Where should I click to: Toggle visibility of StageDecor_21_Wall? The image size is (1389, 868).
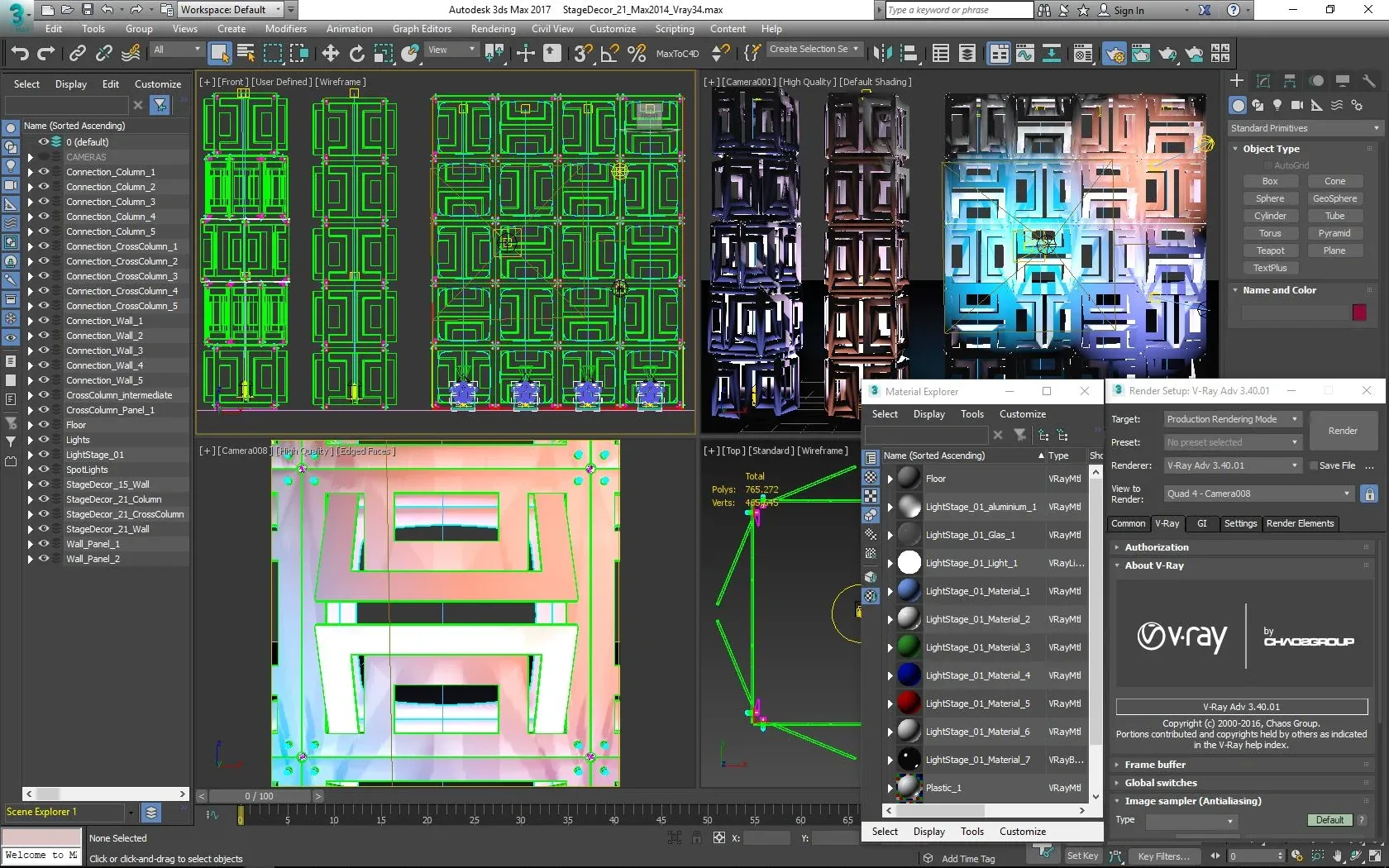coord(44,529)
